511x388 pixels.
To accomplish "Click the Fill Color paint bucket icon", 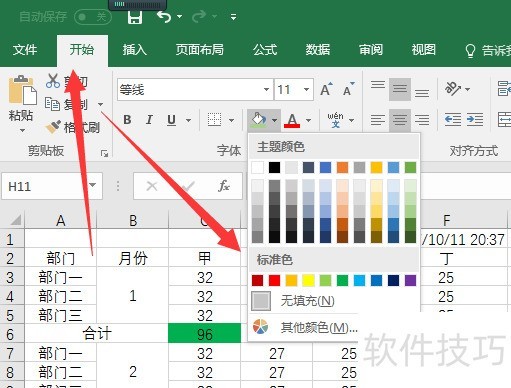I will 259,120.
